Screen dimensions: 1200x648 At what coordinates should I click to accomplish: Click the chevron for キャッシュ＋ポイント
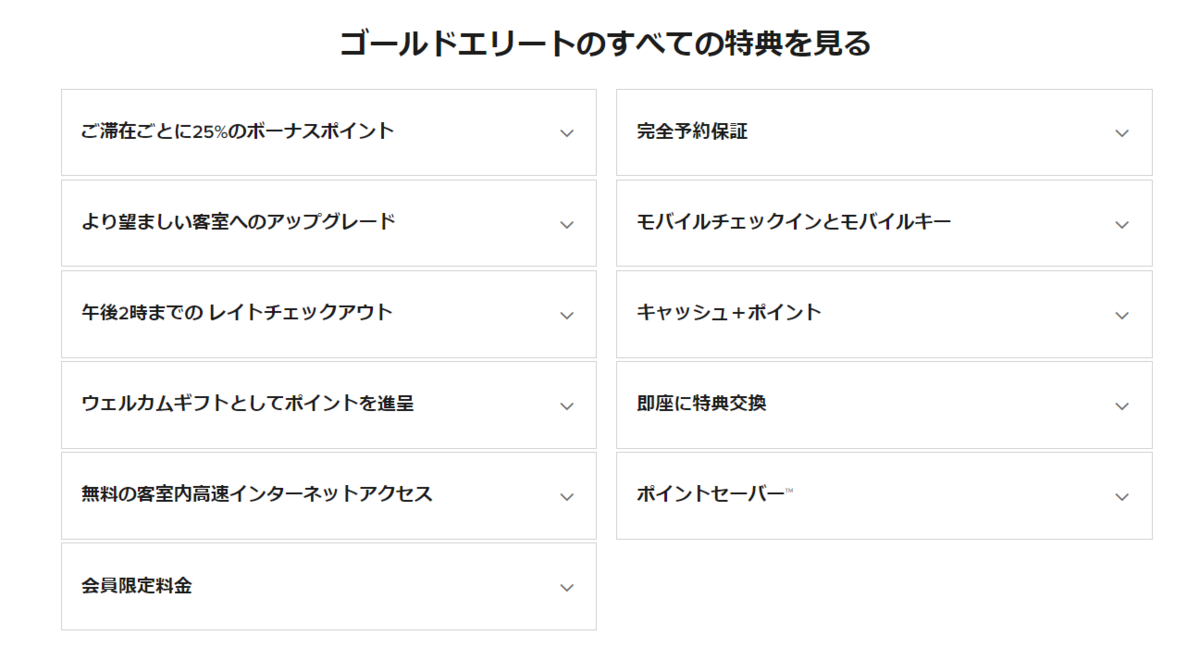1122,313
